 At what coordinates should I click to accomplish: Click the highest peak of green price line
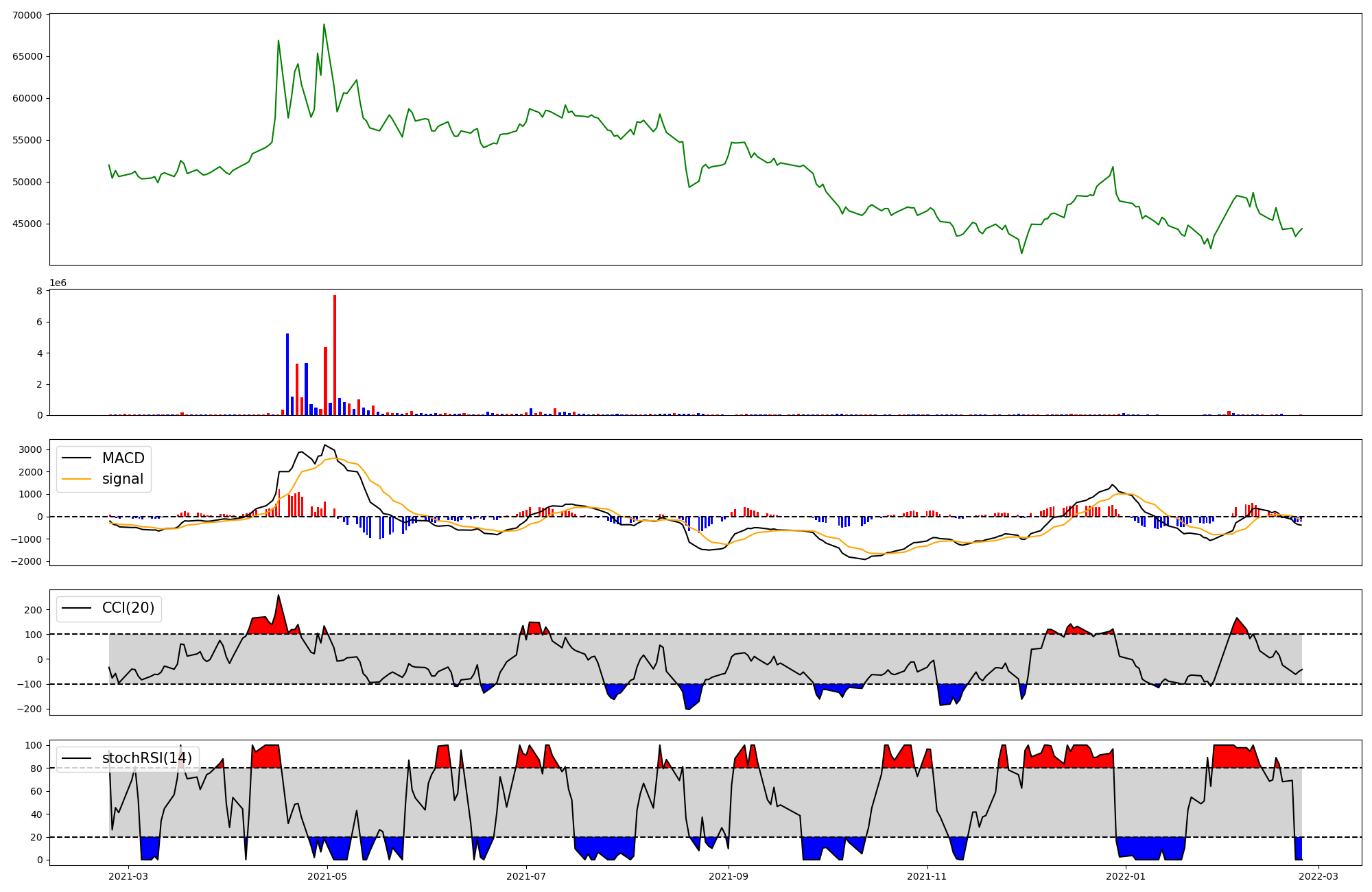click(324, 25)
